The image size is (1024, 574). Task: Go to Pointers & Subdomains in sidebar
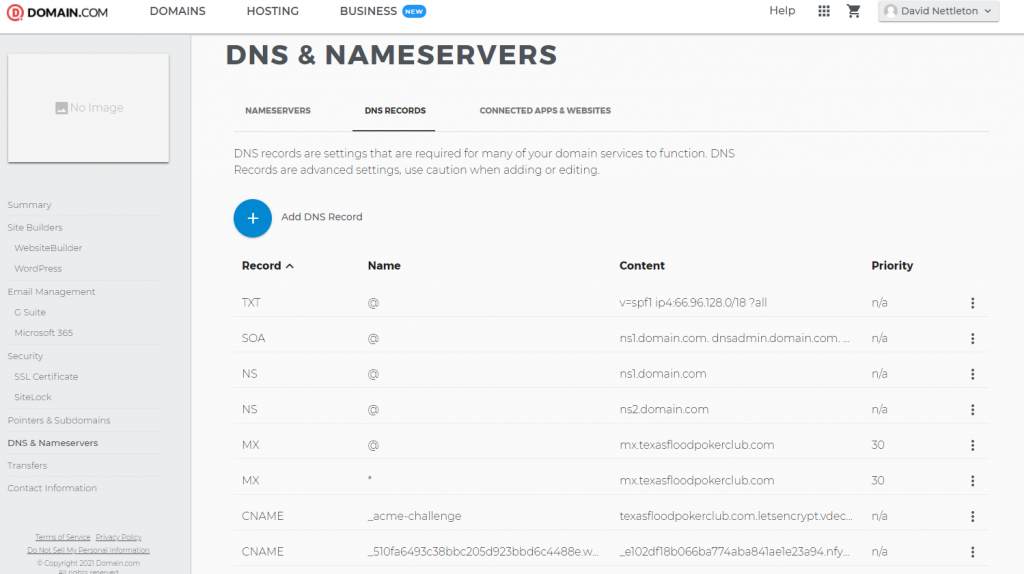pos(59,421)
